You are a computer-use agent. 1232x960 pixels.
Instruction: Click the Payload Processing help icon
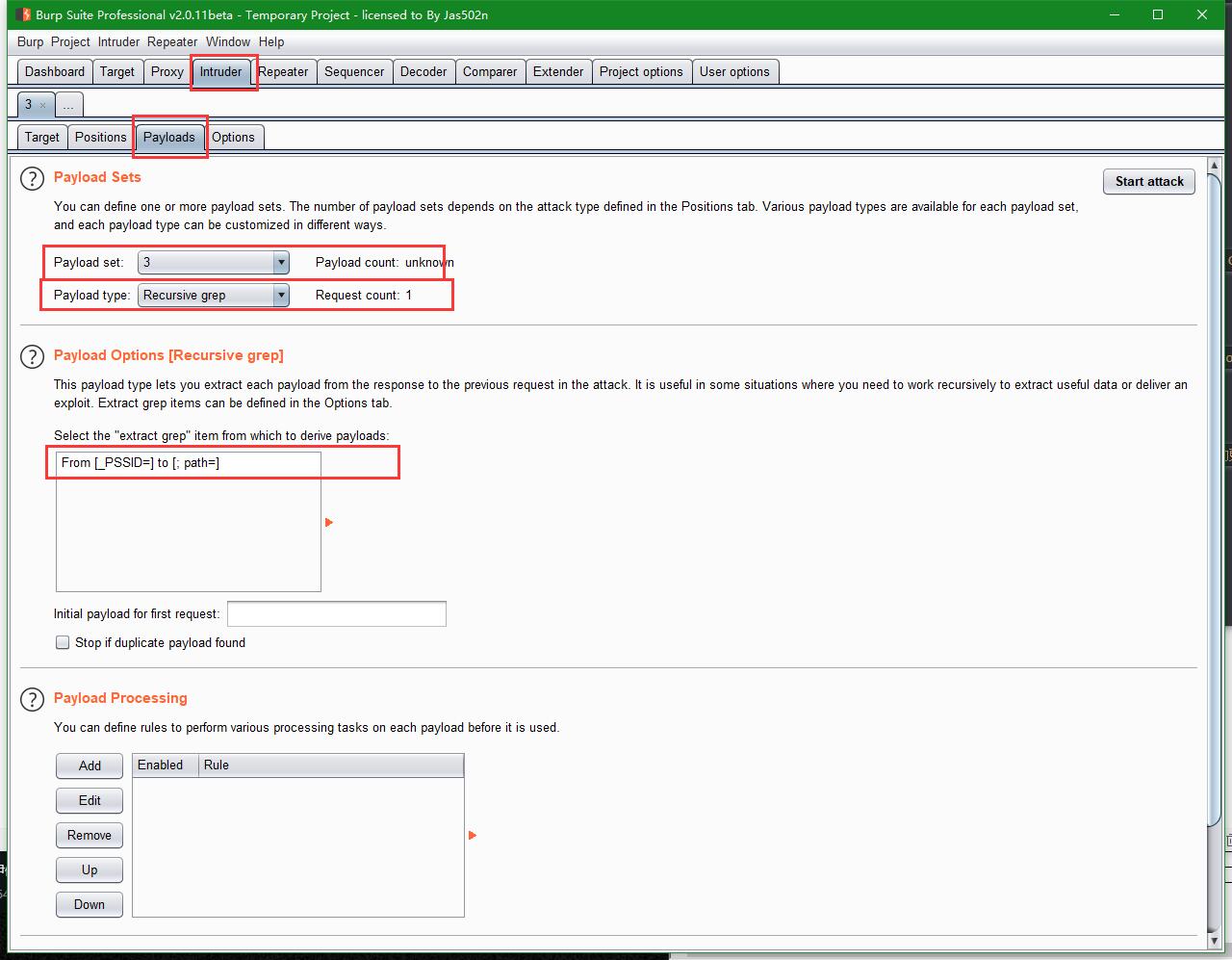pyautogui.click(x=32, y=699)
